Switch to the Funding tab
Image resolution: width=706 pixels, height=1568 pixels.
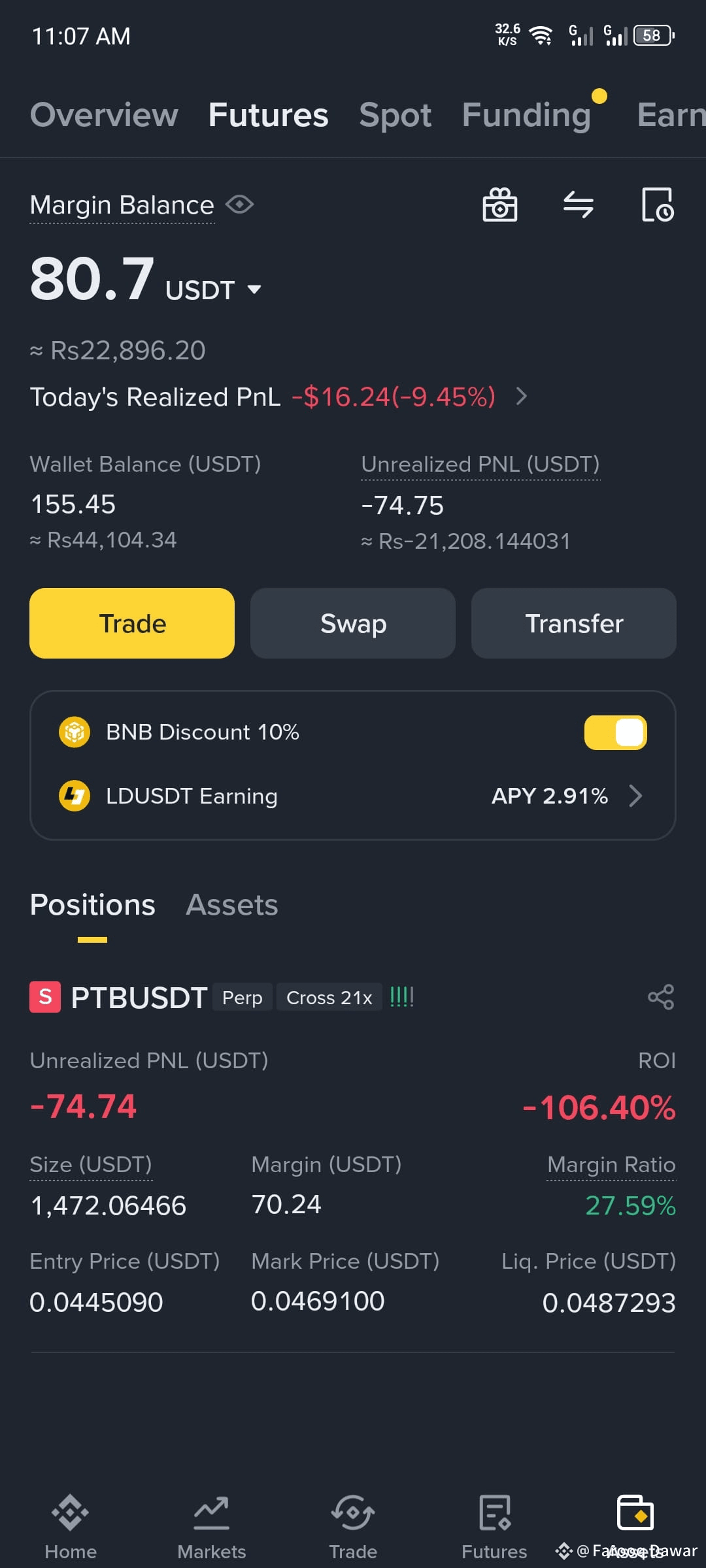pos(526,115)
